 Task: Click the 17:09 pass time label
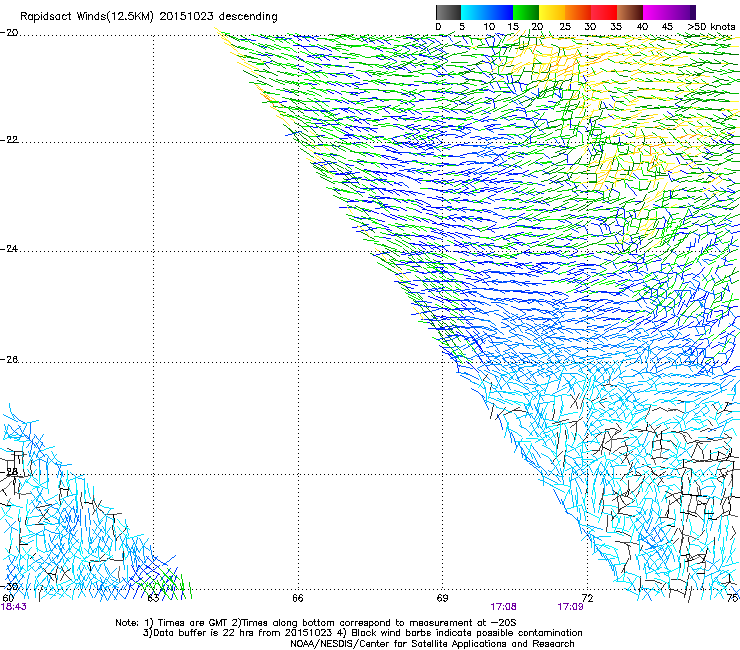pos(570,607)
